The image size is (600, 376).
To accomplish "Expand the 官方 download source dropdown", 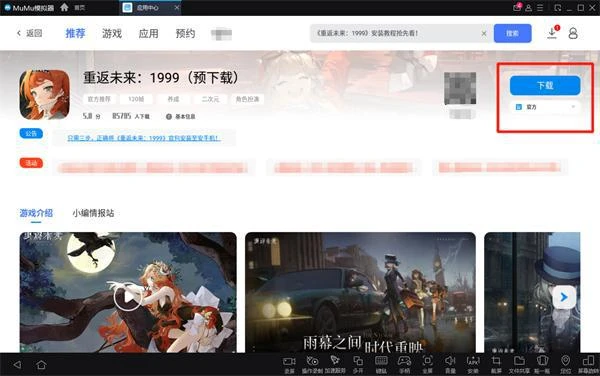I will click(x=545, y=107).
